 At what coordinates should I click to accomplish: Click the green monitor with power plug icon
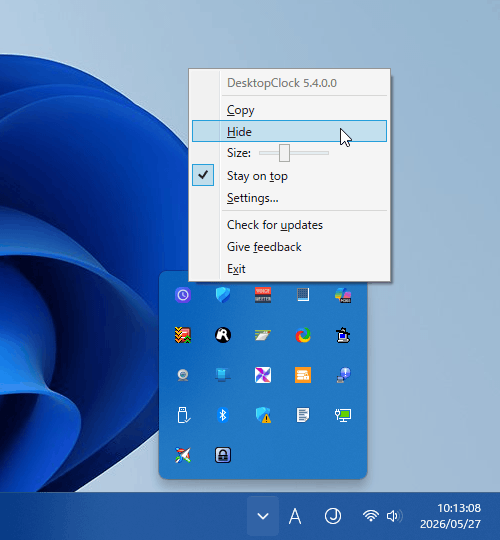[x=343, y=415]
